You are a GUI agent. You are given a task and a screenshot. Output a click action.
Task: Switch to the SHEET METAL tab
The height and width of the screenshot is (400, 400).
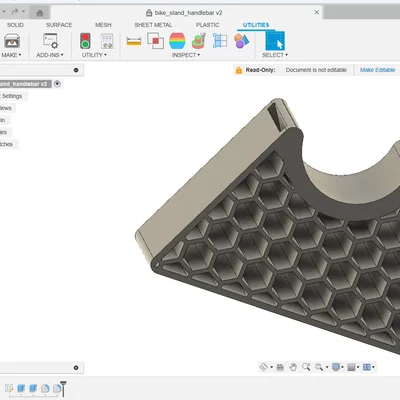click(153, 25)
